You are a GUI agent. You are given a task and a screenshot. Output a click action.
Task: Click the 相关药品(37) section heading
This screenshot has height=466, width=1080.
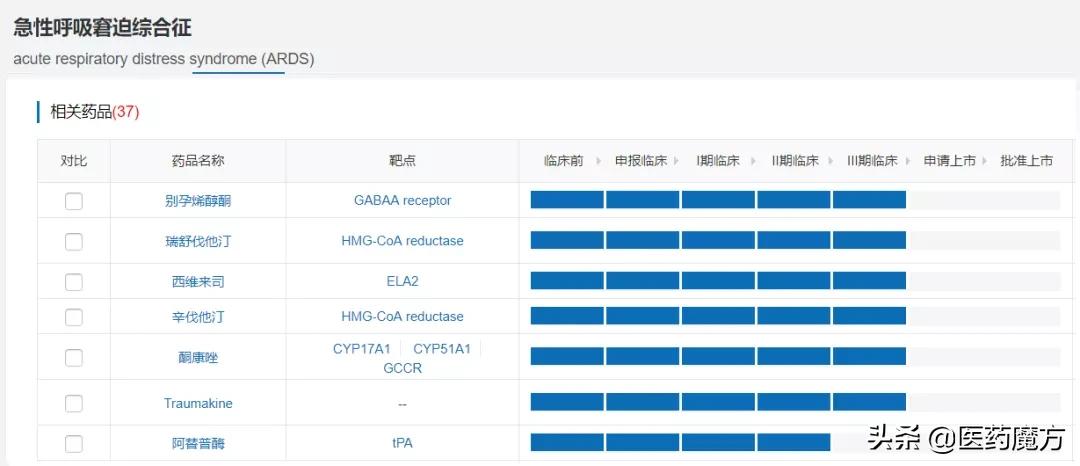[x=94, y=112]
